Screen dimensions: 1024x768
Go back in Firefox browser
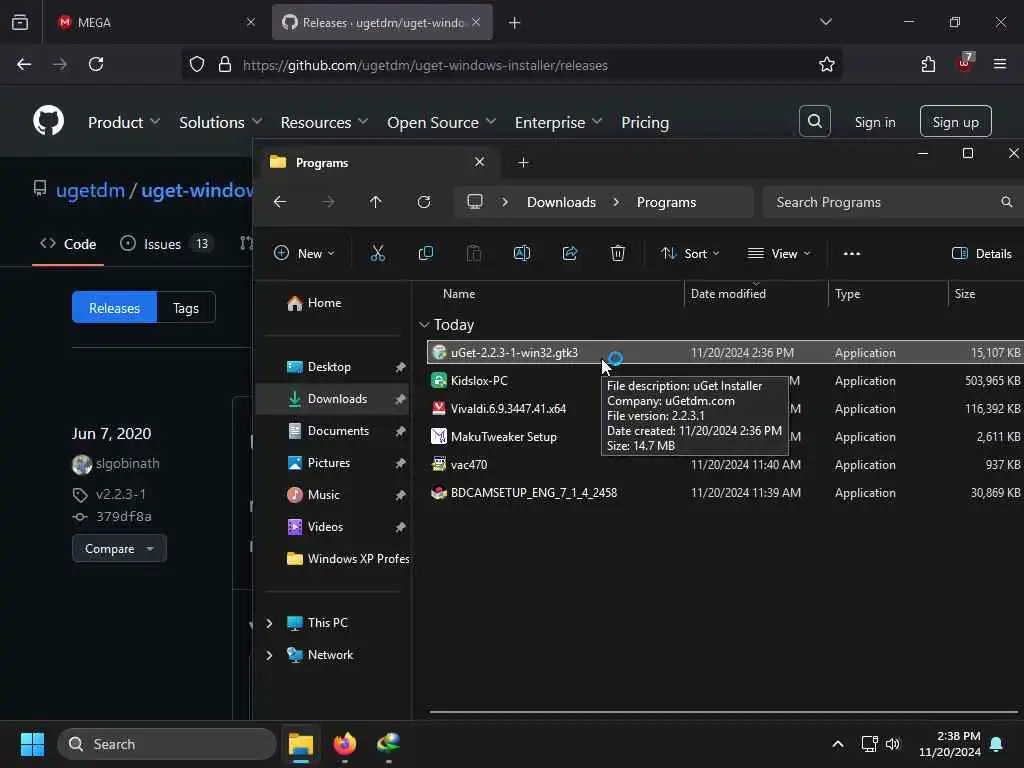pos(24,64)
